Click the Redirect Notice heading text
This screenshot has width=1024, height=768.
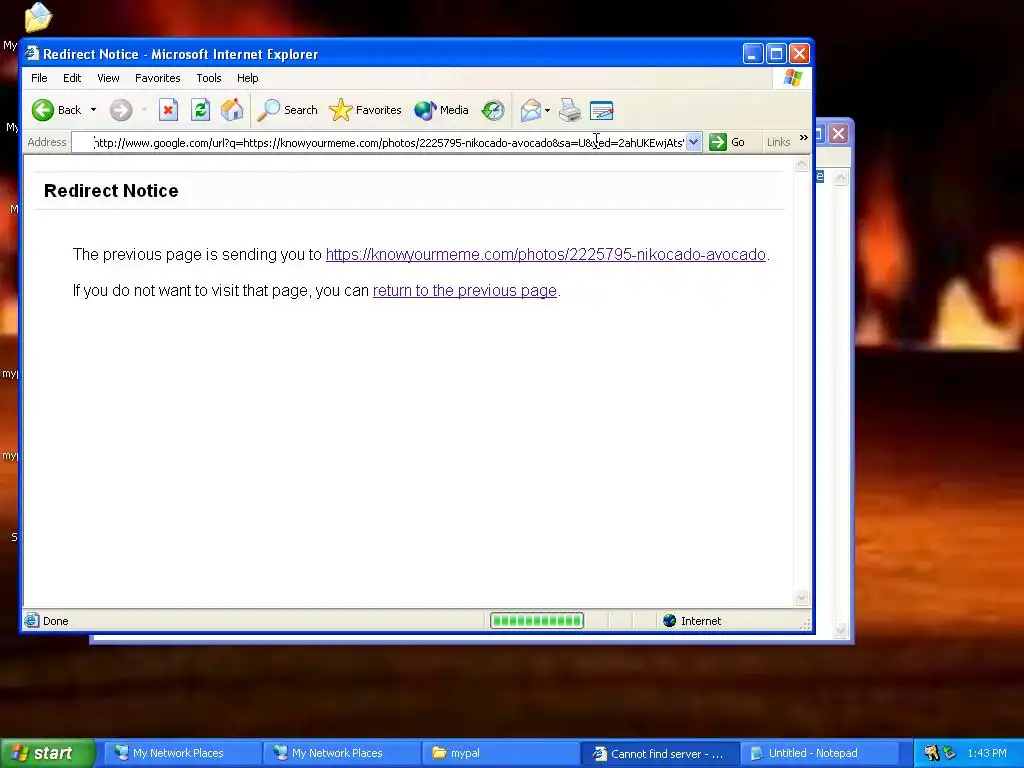(x=111, y=191)
